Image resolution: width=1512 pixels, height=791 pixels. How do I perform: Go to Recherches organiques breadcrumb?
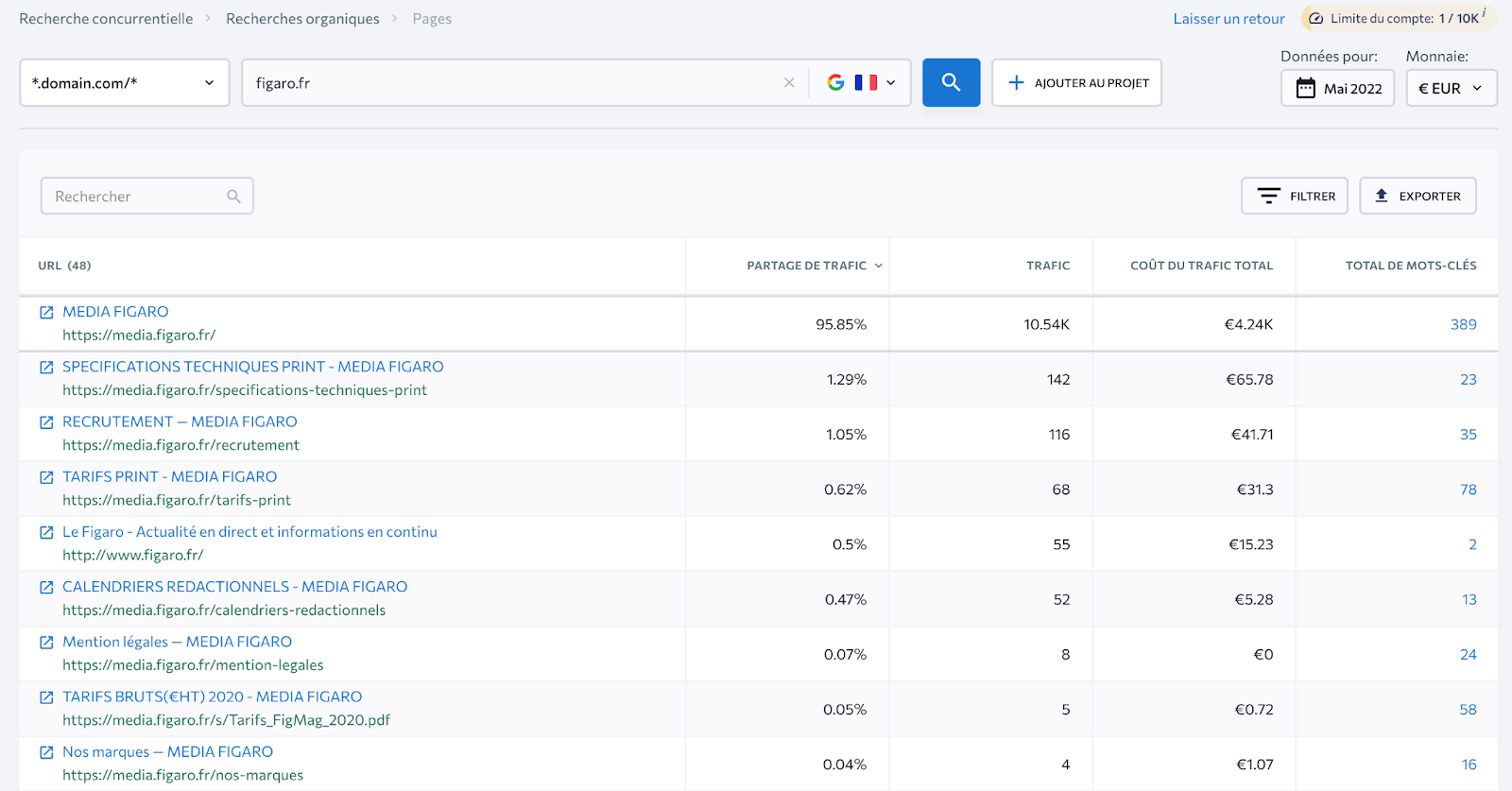[302, 19]
